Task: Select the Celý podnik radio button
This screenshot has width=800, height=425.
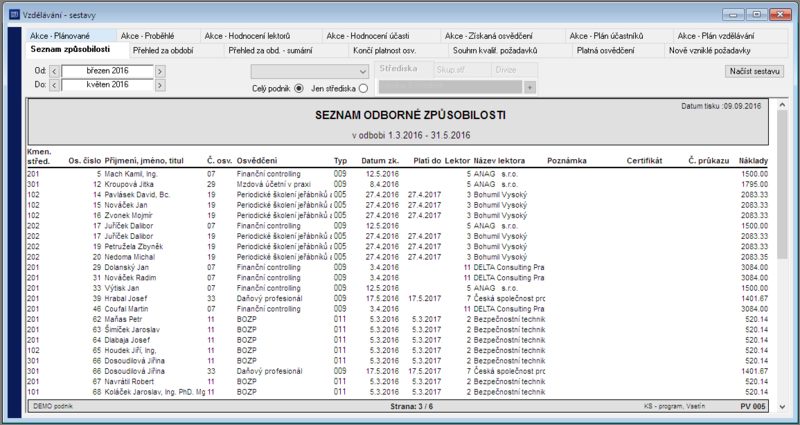Action: [299, 89]
